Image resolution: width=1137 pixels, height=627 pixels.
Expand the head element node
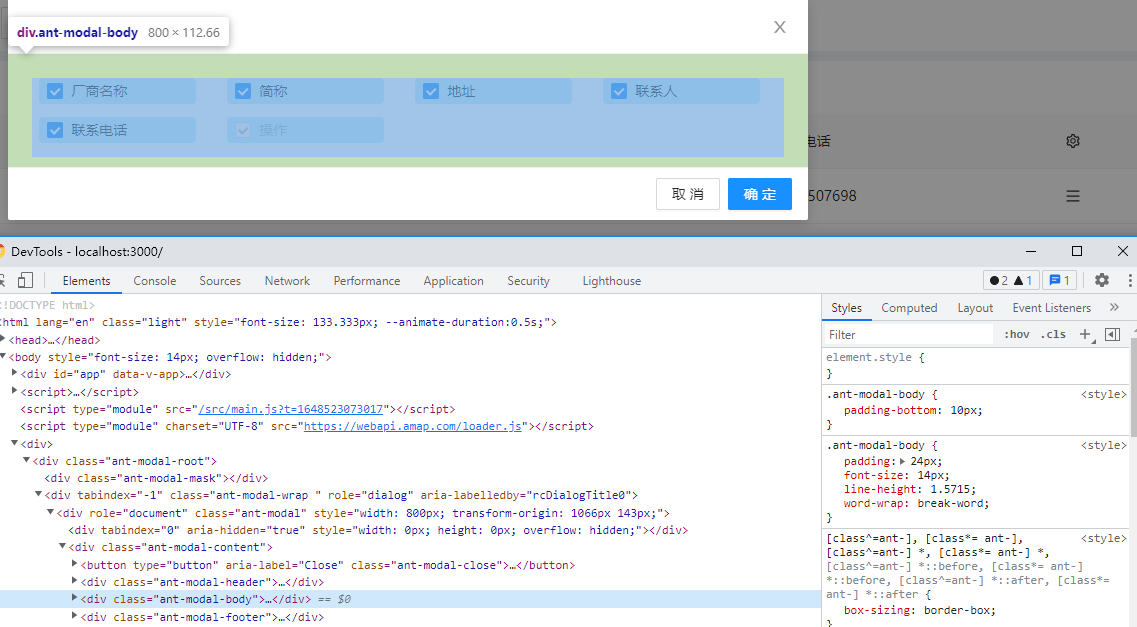3,339
